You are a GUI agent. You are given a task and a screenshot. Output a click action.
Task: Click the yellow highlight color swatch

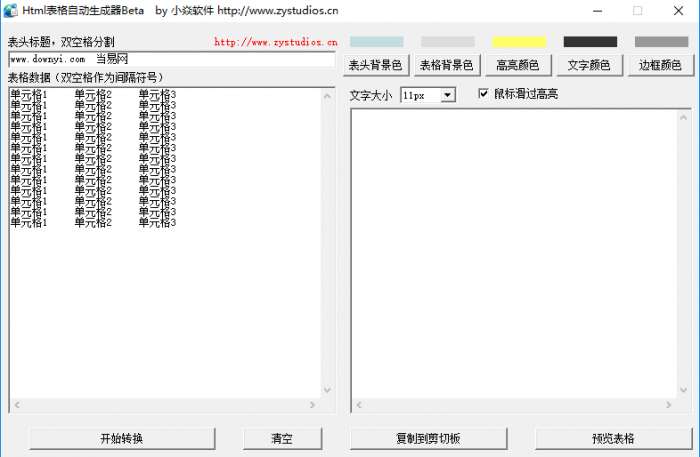tap(519, 42)
